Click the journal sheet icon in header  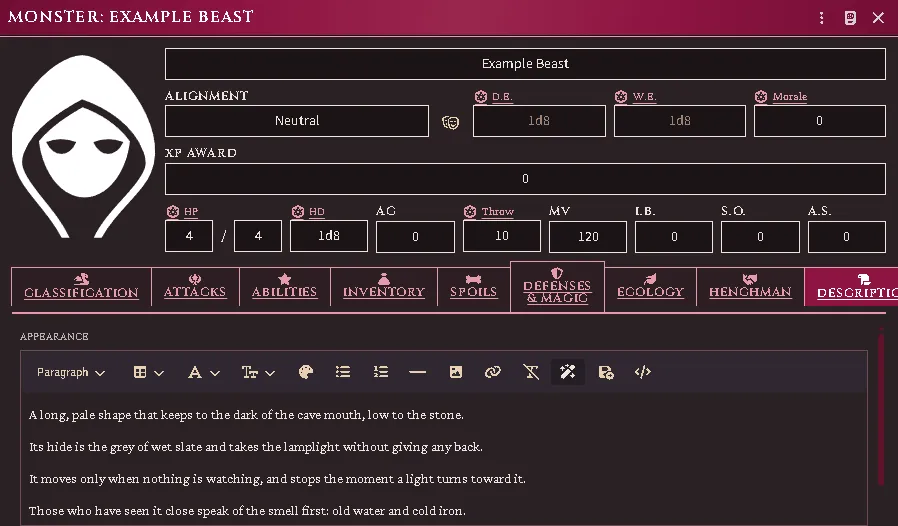[850, 18]
